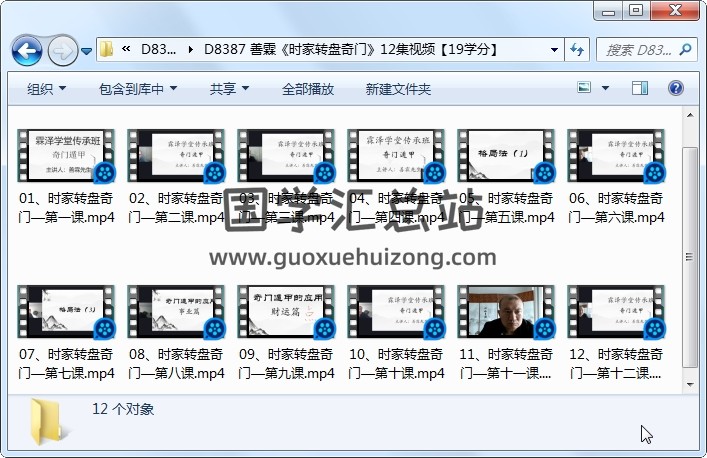Open the 组织 menu
Image resolution: width=707 pixels, height=458 pixels.
click(x=46, y=89)
